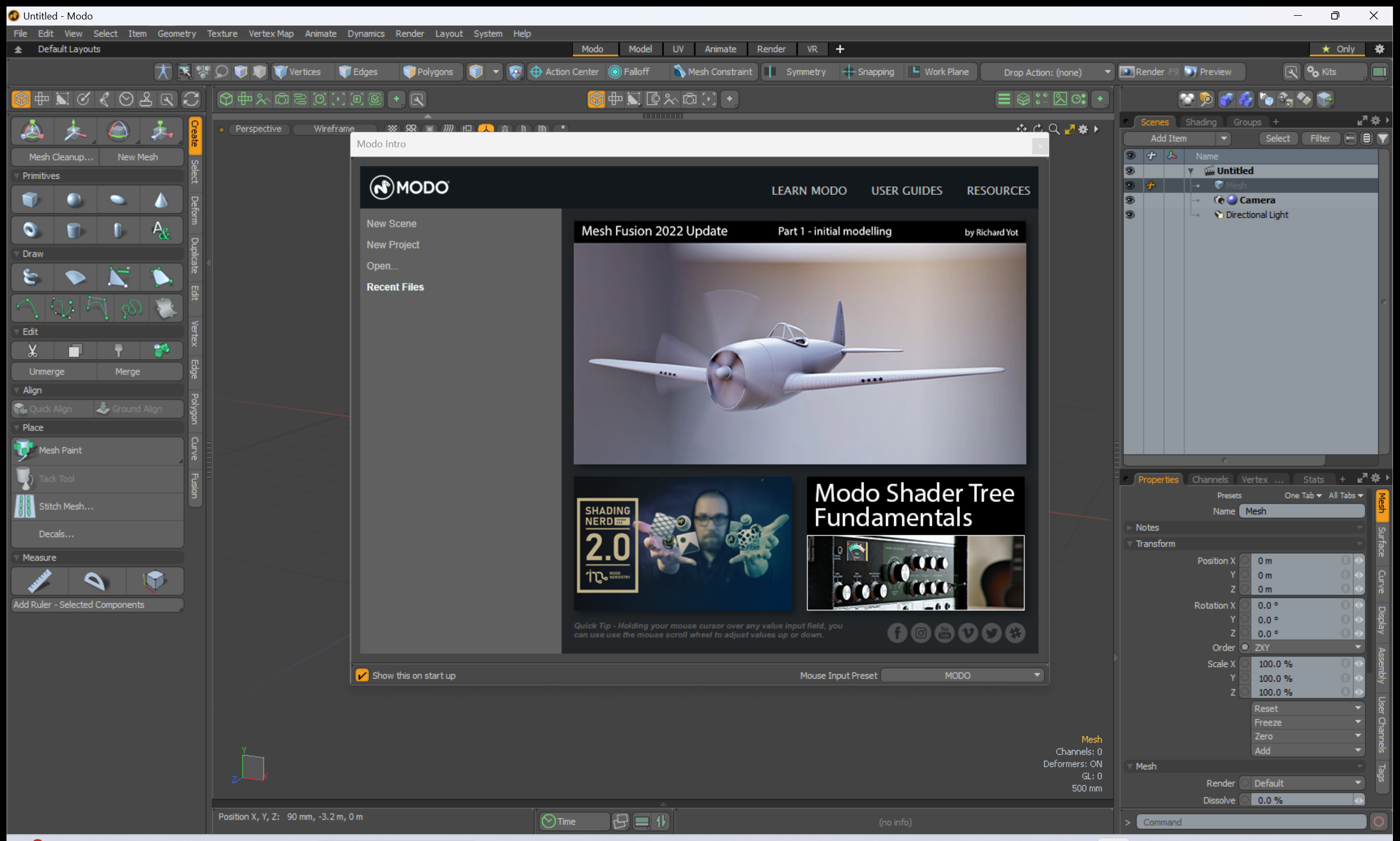Viewport: 1400px width, 841px height.
Task: Click the Text primitive tool icon
Action: point(161,230)
